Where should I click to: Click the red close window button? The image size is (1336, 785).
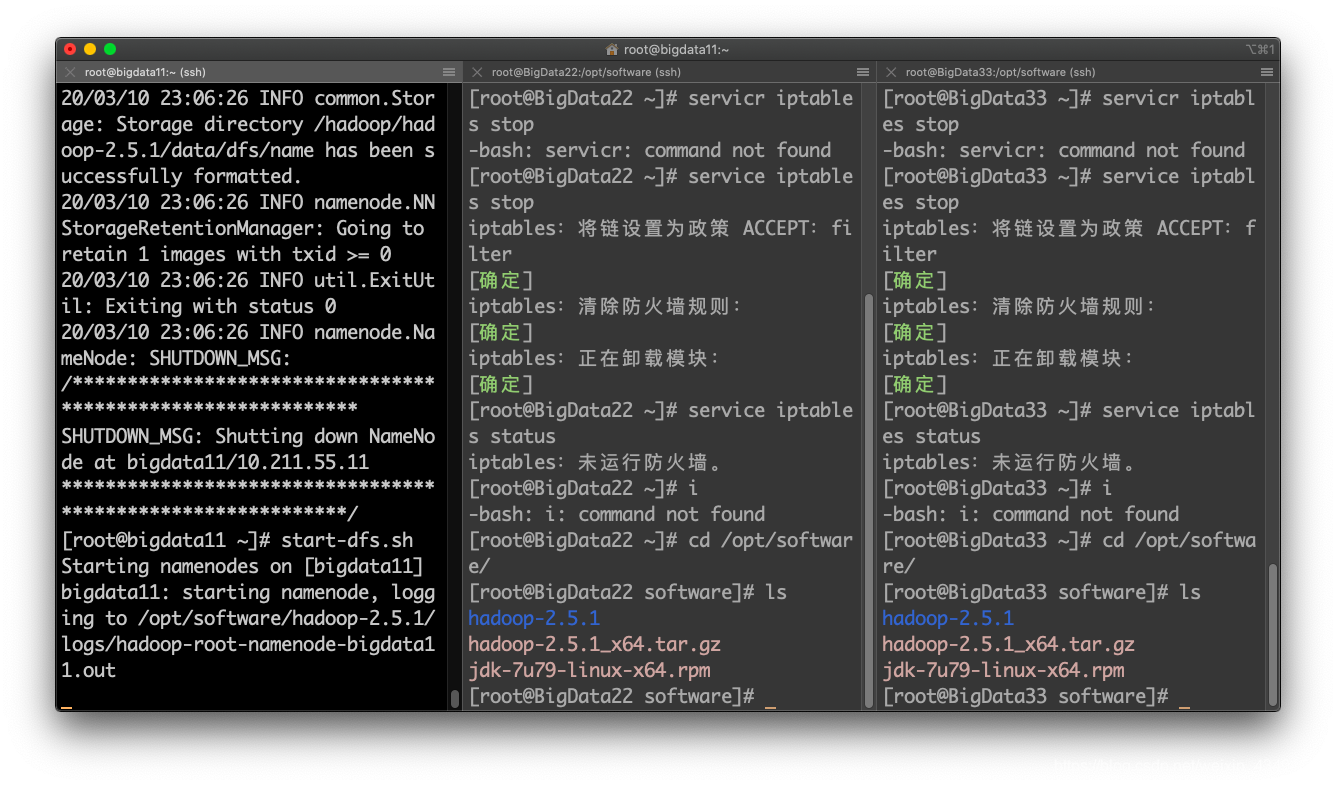pos(70,49)
